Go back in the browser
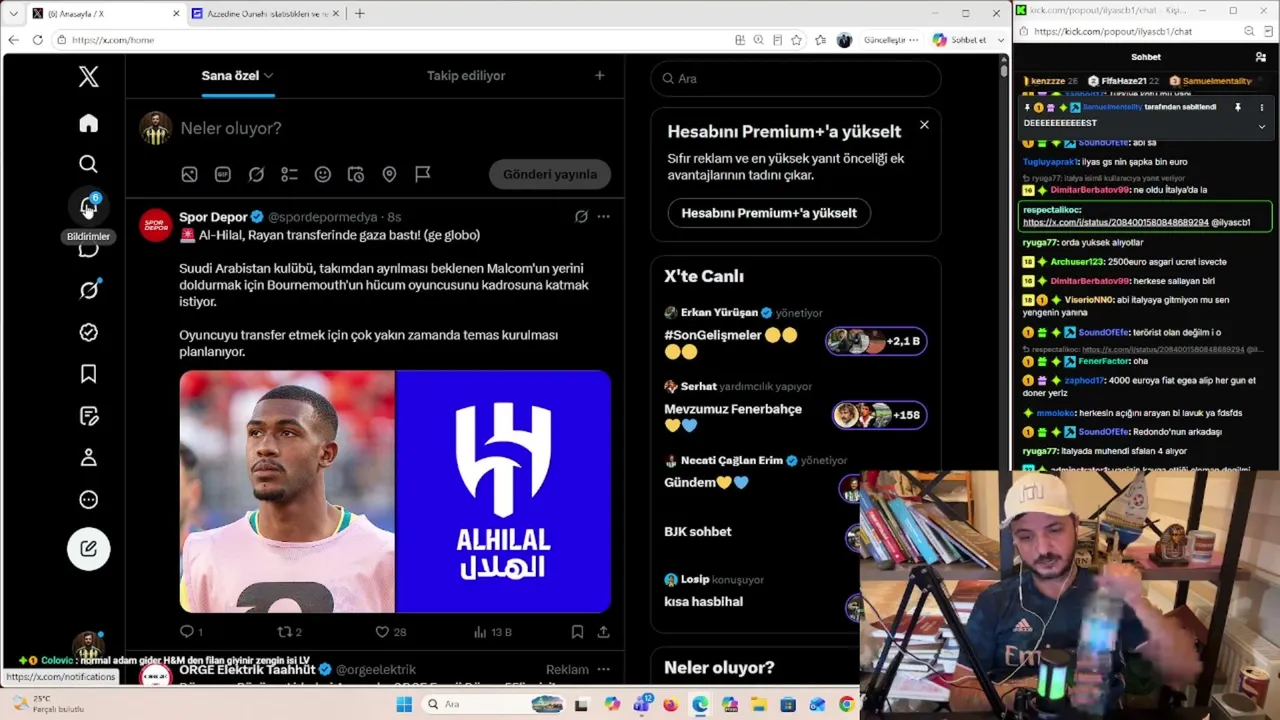The image size is (1280, 720). coord(14,40)
